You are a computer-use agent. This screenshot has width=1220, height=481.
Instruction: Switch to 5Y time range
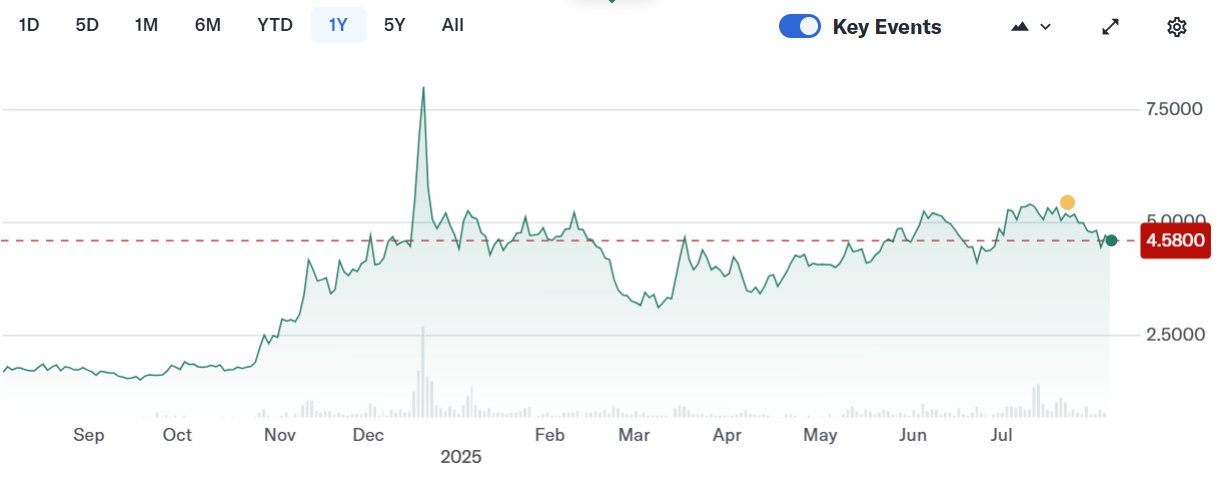(x=395, y=25)
